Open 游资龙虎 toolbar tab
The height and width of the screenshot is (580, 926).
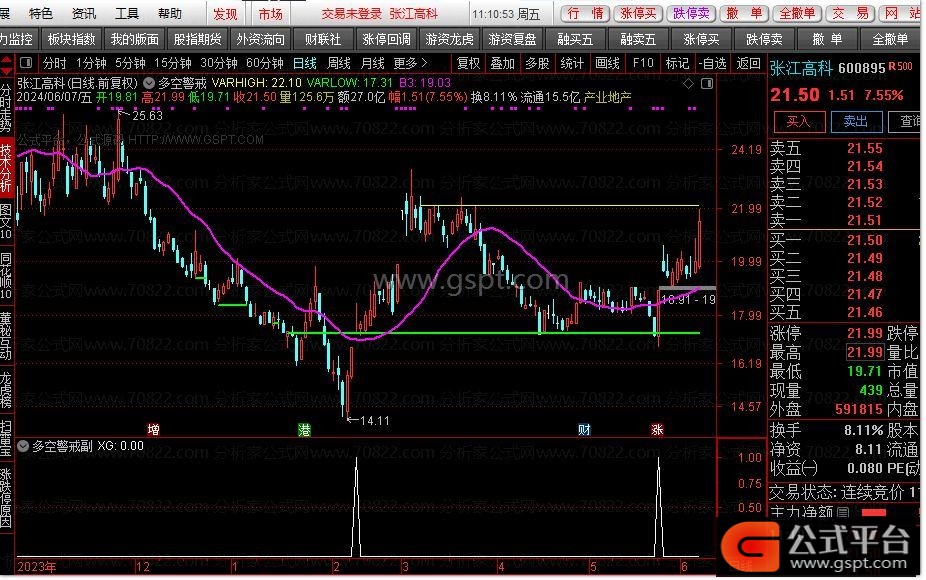449,40
